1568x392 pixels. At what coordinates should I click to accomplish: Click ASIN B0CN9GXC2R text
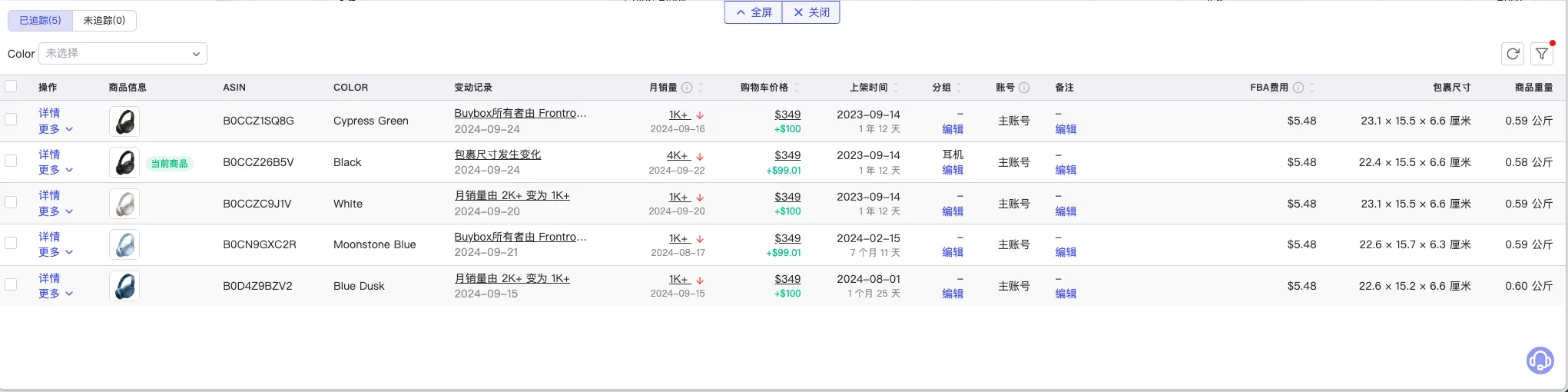[260, 244]
